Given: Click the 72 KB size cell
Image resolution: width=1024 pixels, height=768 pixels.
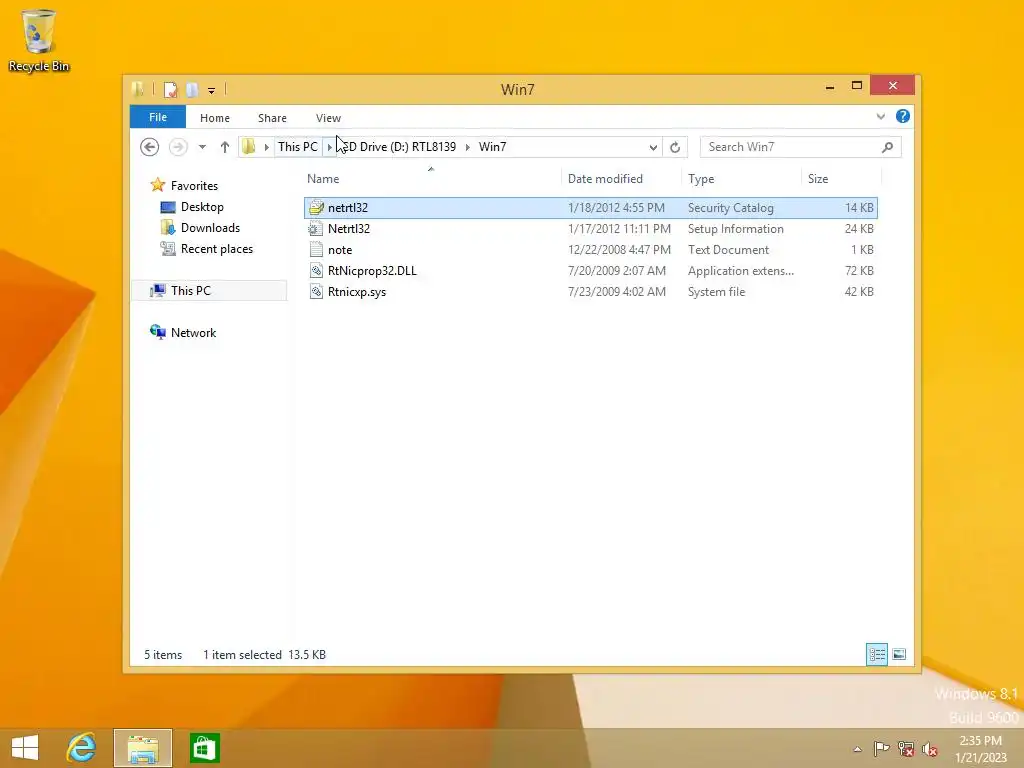Looking at the screenshot, I should pyautogui.click(x=859, y=270).
